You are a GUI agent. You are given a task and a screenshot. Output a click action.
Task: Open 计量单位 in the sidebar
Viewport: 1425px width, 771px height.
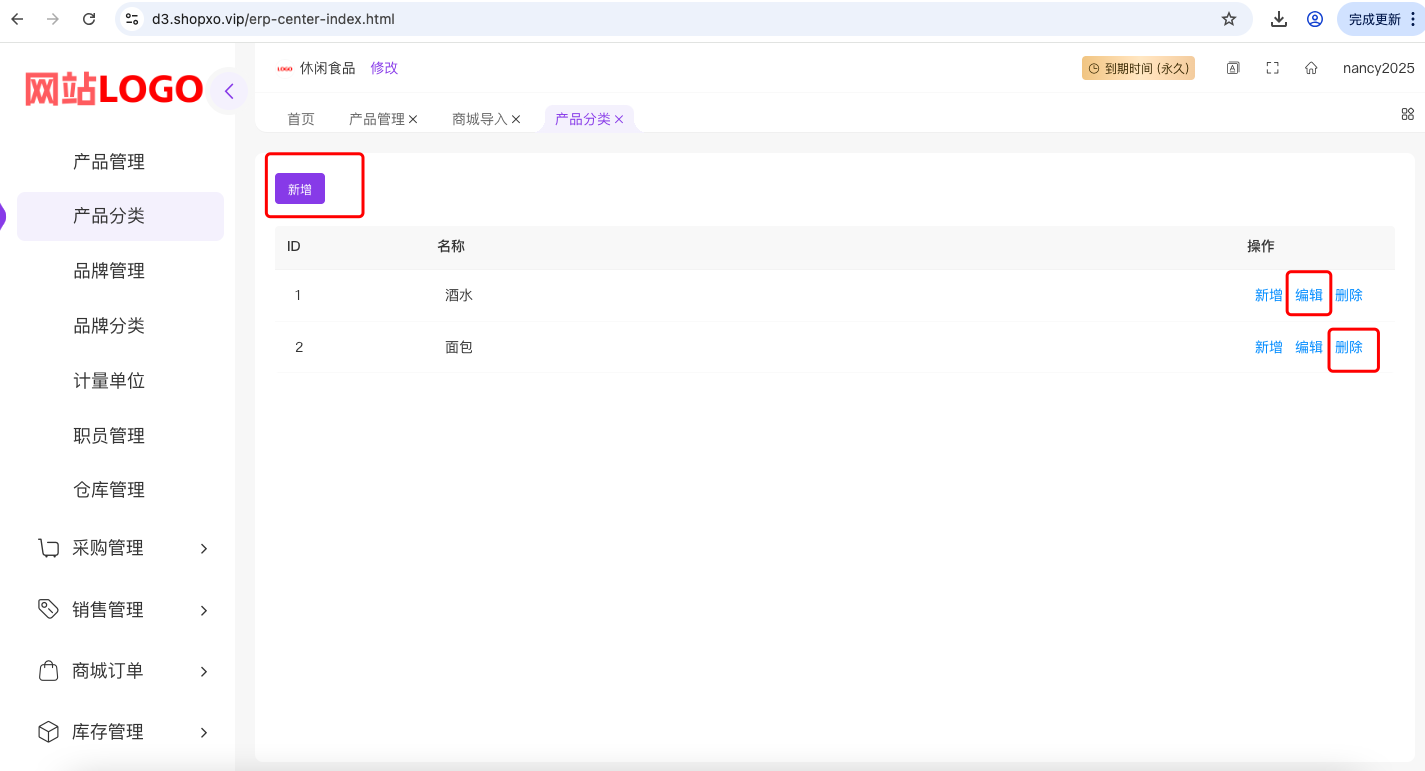pos(109,381)
